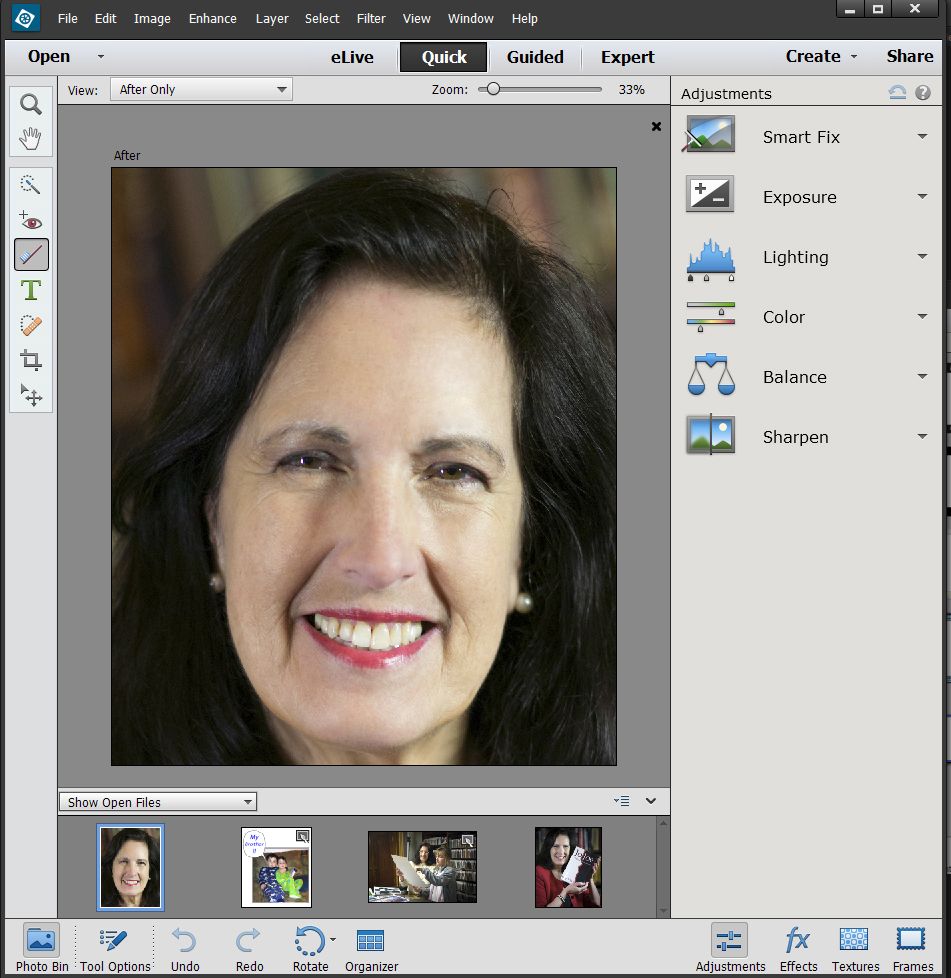Select the Zoom tool
The width and height of the screenshot is (951, 978).
point(30,102)
